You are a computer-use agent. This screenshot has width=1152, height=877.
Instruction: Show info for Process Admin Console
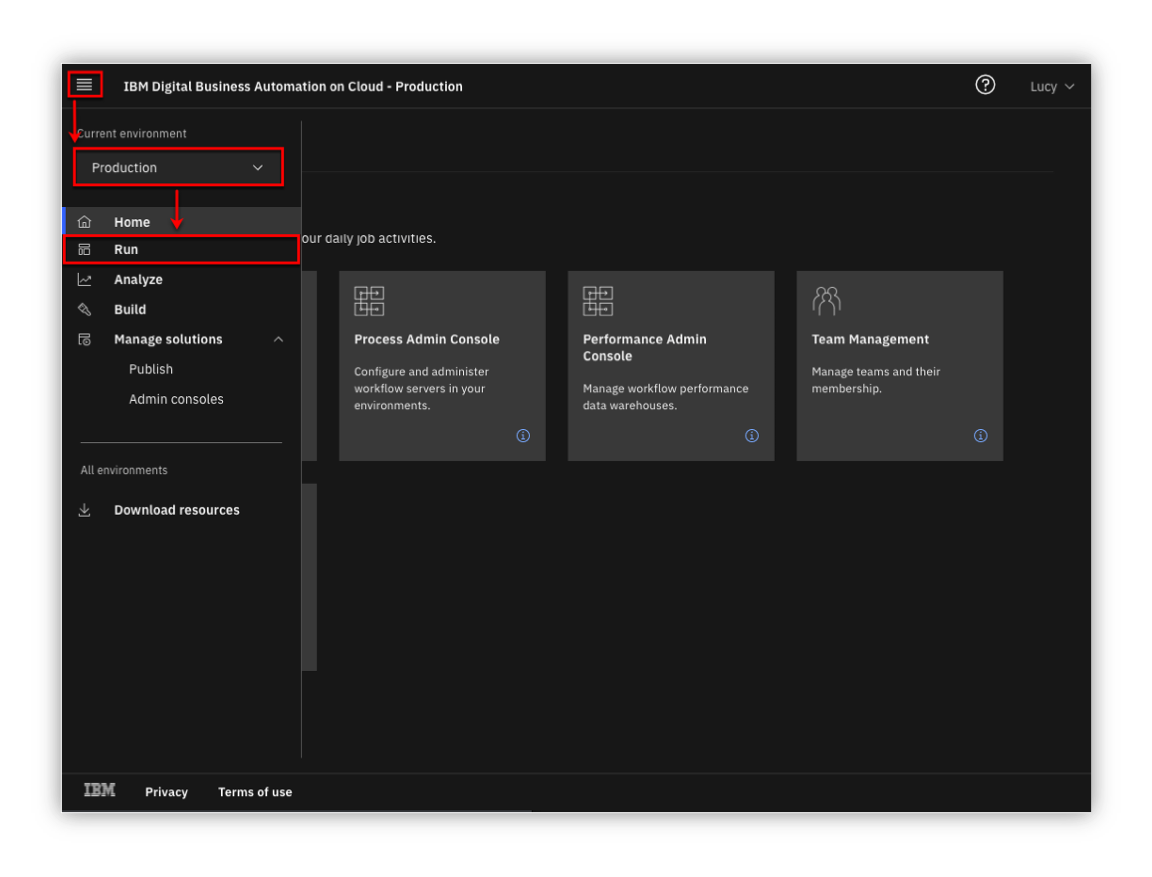pos(523,436)
